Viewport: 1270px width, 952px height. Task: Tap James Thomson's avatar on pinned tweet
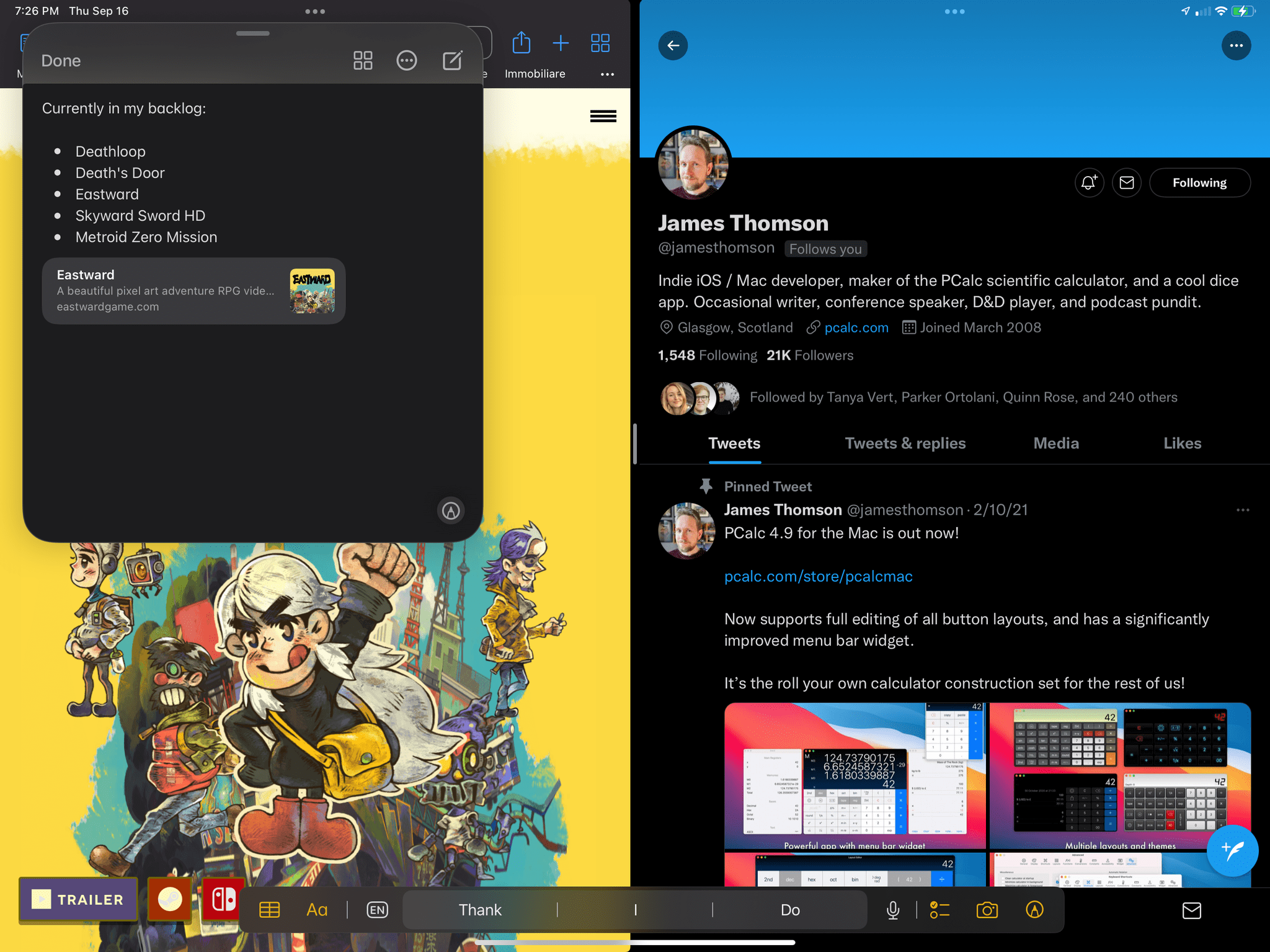pyautogui.click(x=686, y=531)
